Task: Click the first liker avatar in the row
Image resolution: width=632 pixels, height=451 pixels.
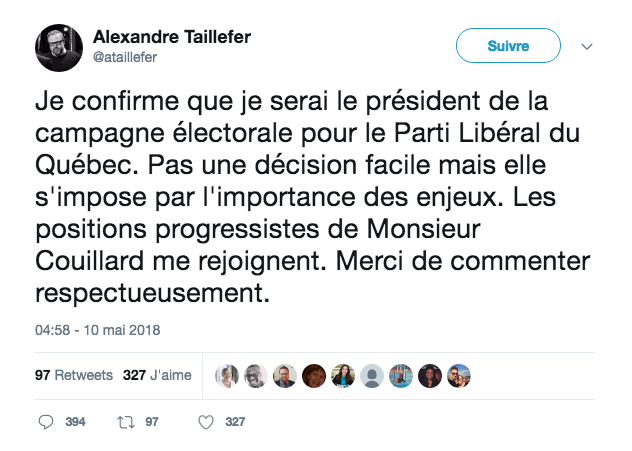Action: (x=227, y=375)
